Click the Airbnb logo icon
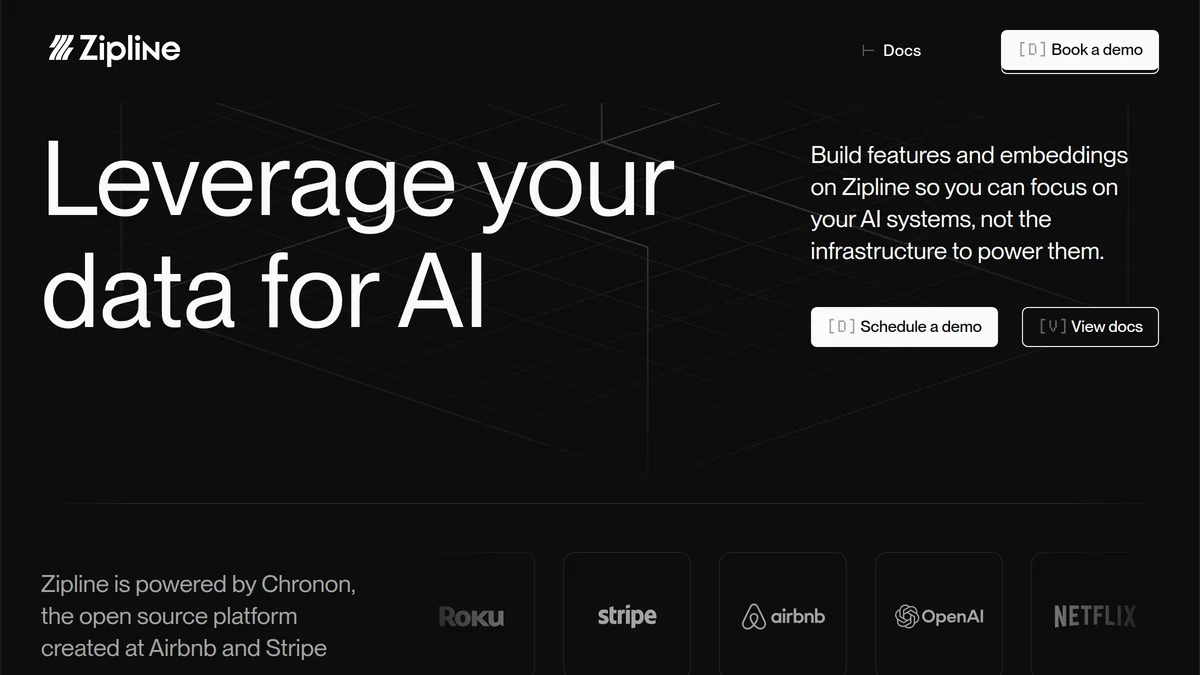Screen dimensions: 1200x675 point(753,616)
